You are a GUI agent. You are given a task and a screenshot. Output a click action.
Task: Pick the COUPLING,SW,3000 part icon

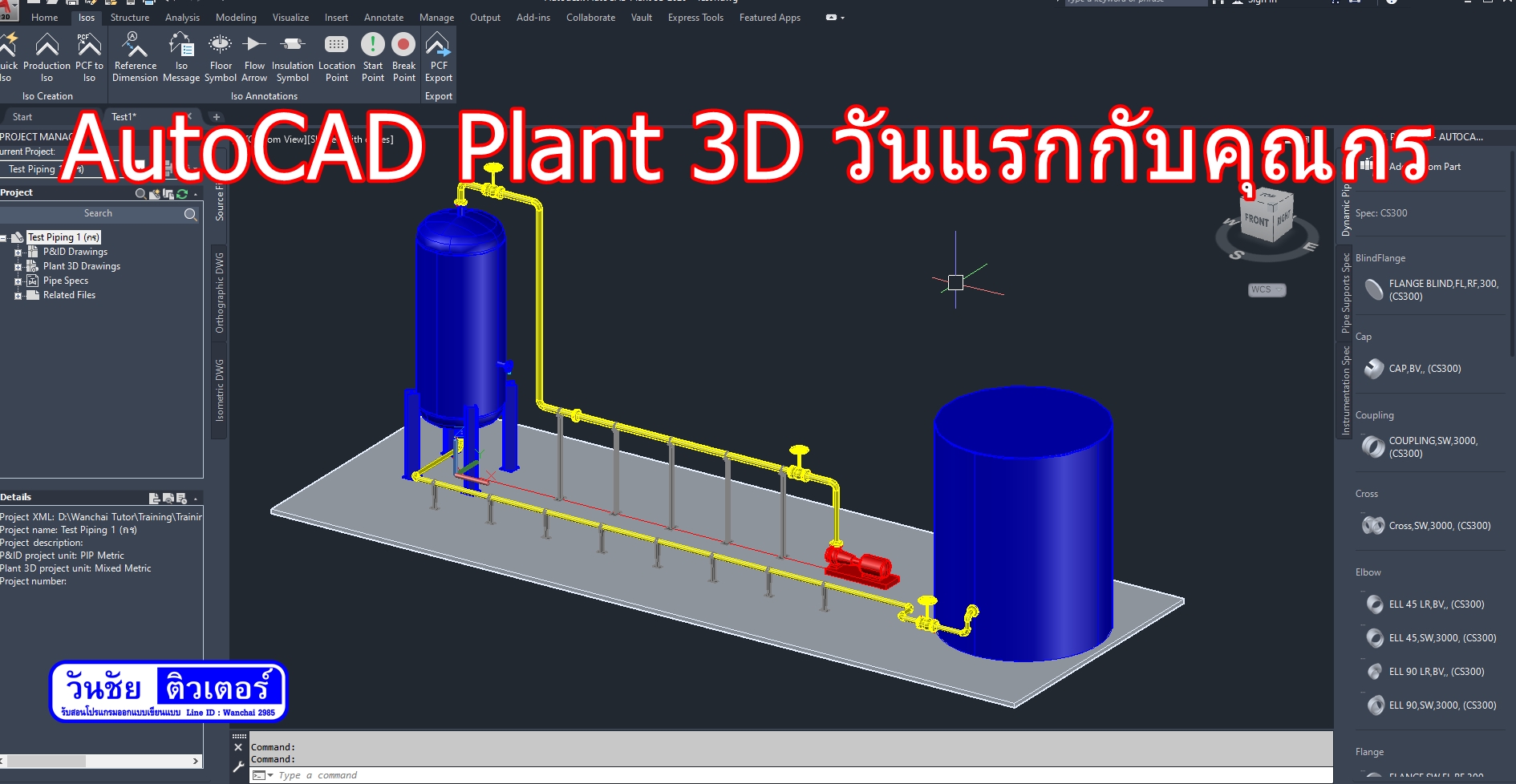1374,447
